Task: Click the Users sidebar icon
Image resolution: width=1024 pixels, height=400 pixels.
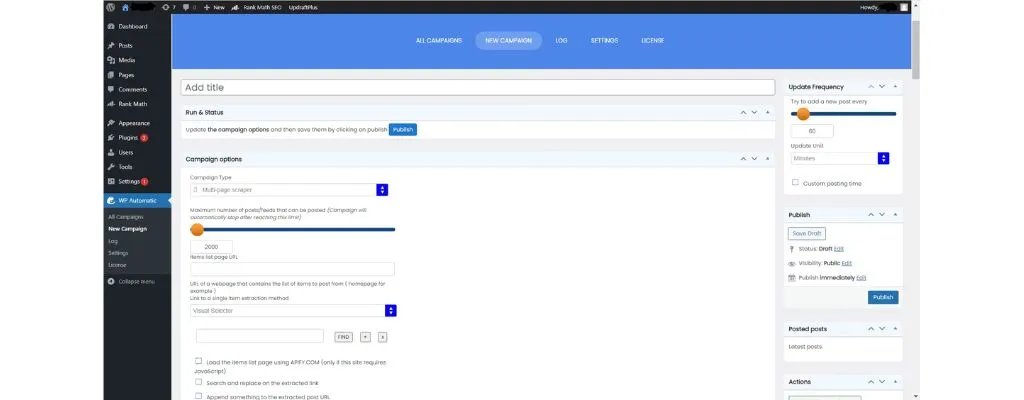Action: tap(111, 152)
